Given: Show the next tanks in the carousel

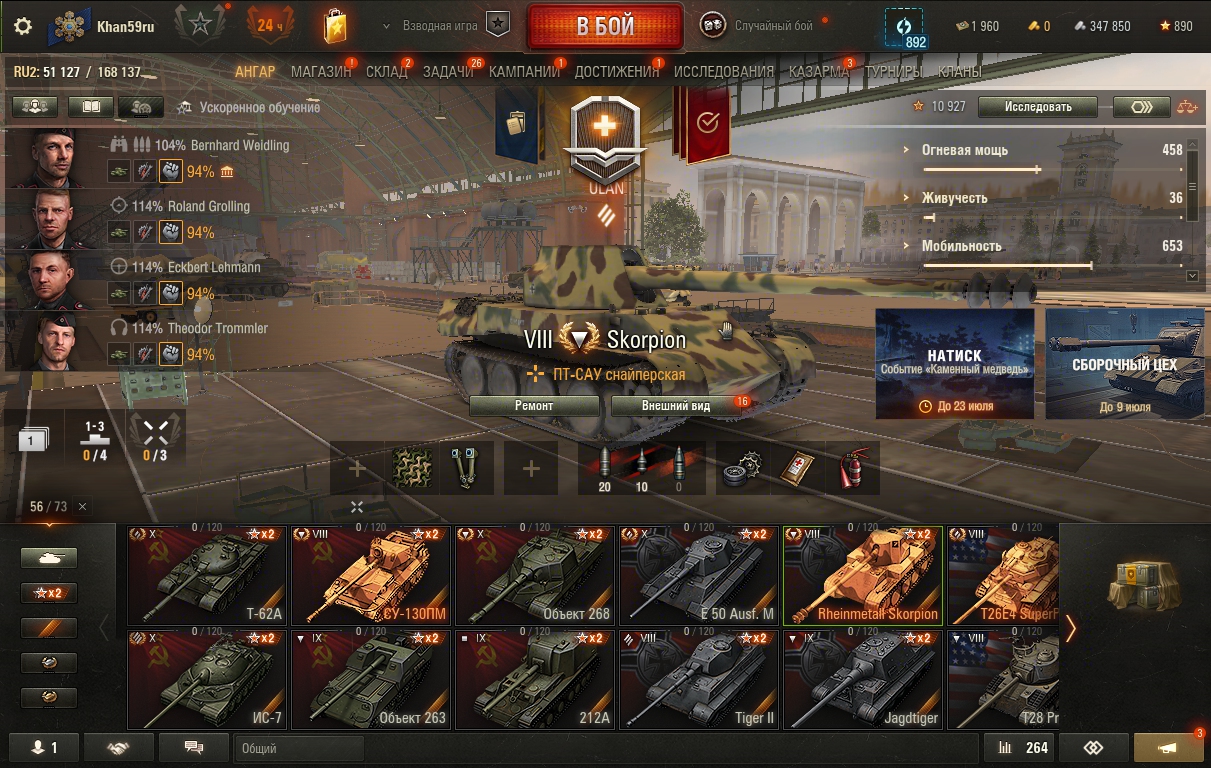Looking at the screenshot, I should [1071, 627].
